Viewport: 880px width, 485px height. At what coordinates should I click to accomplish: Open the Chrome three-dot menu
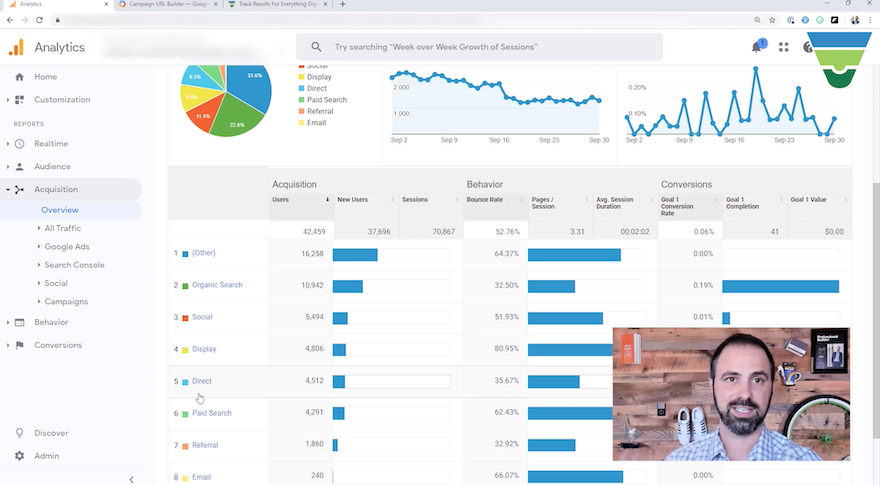tap(870, 20)
